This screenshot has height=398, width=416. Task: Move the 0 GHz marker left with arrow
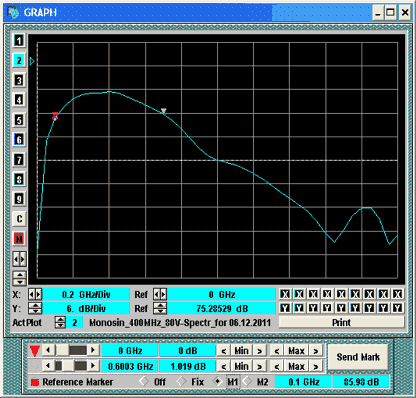48,350
